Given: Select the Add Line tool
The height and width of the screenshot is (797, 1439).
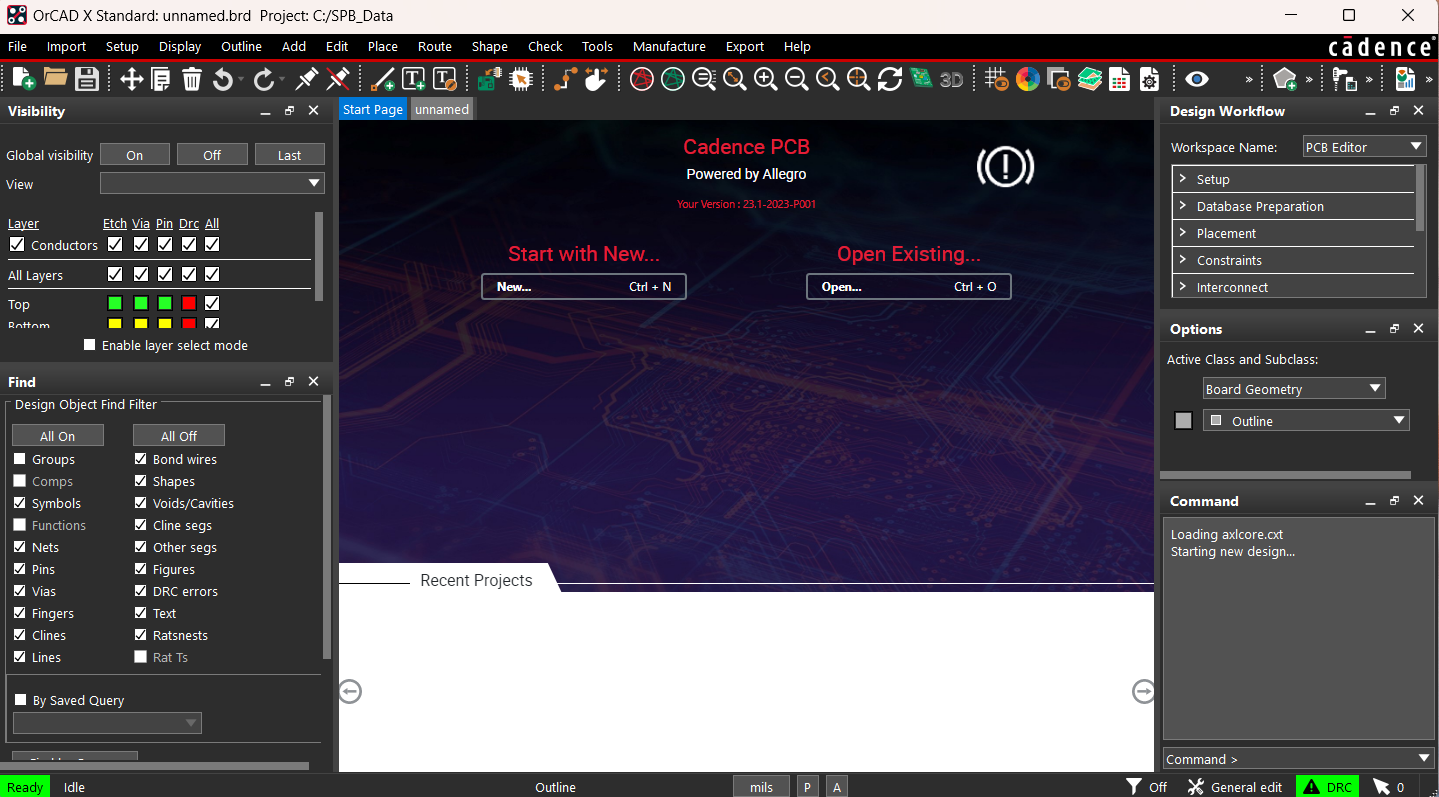Looking at the screenshot, I should point(382,79).
